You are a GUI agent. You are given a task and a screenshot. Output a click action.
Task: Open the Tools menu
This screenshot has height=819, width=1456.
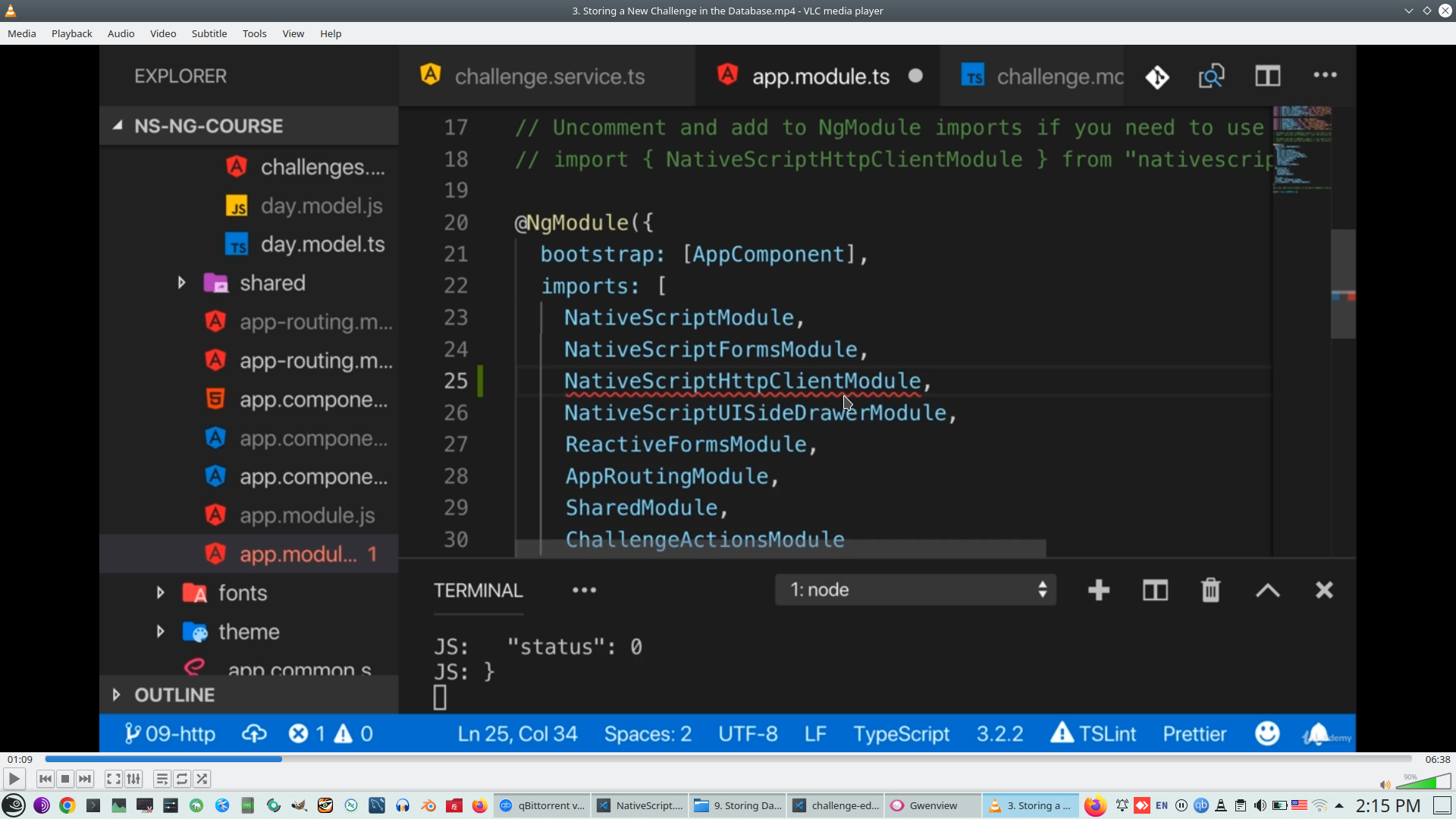click(x=254, y=33)
